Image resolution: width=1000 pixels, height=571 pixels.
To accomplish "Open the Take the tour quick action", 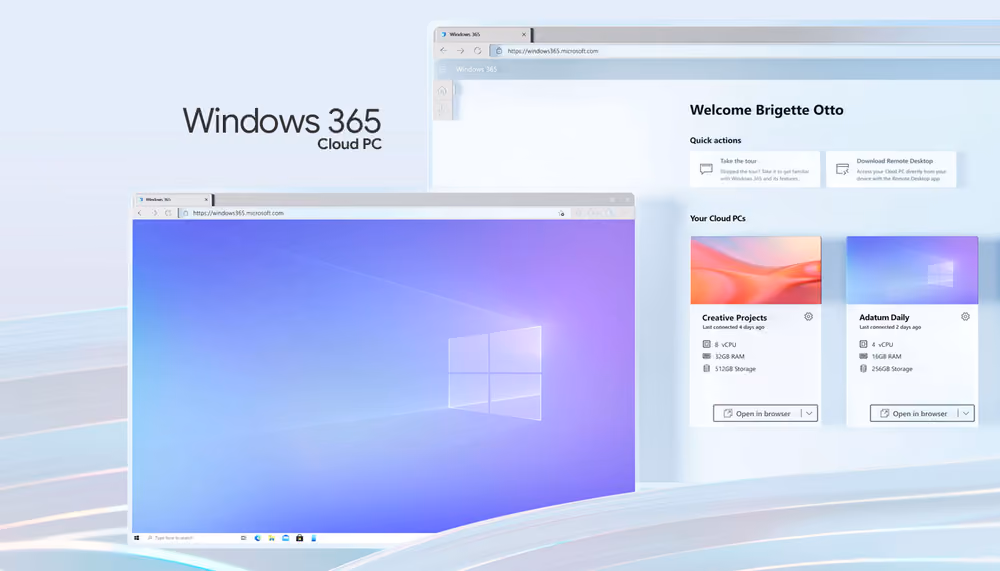I will coord(754,169).
